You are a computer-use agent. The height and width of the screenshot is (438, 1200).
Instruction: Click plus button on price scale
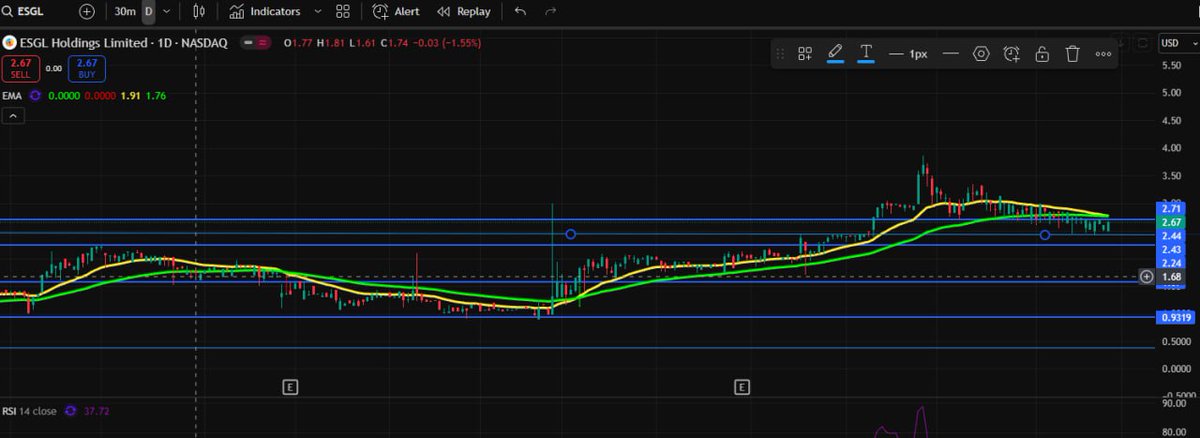pyautogui.click(x=1147, y=276)
